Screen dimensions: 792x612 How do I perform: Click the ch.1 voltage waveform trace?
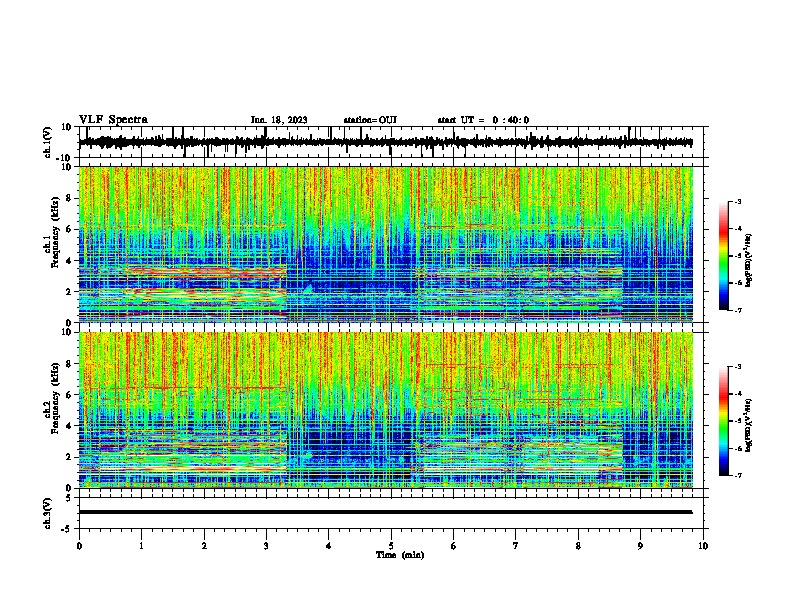coord(386,142)
